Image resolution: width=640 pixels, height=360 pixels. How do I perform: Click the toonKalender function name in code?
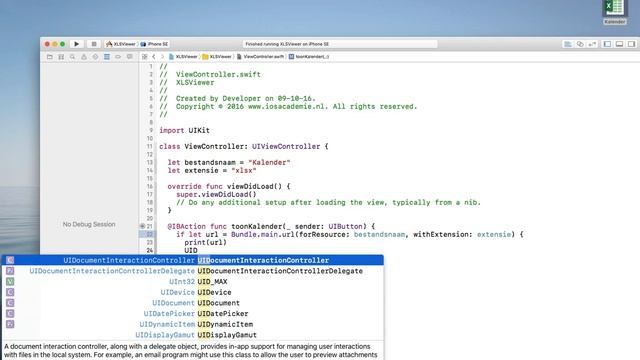pyautogui.click(x=256, y=227)
